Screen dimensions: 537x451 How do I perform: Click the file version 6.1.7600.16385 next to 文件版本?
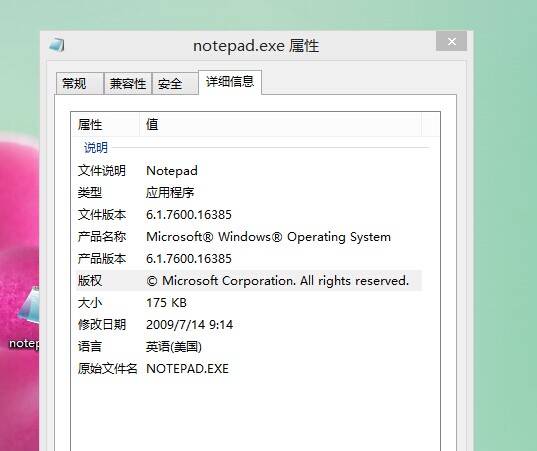tap(189, 215)
